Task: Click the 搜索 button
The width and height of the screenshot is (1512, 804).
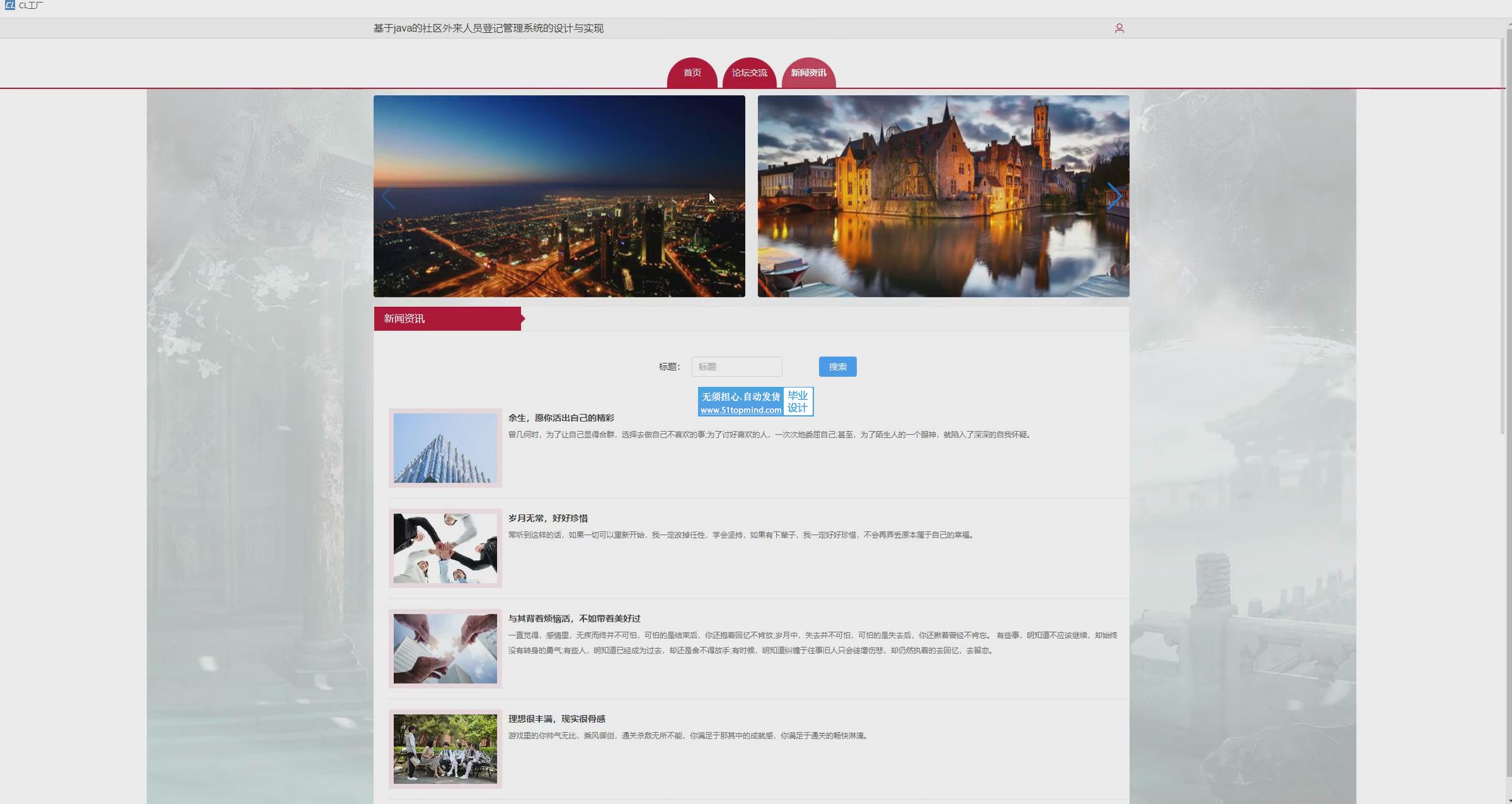Action: pos(837,367)
